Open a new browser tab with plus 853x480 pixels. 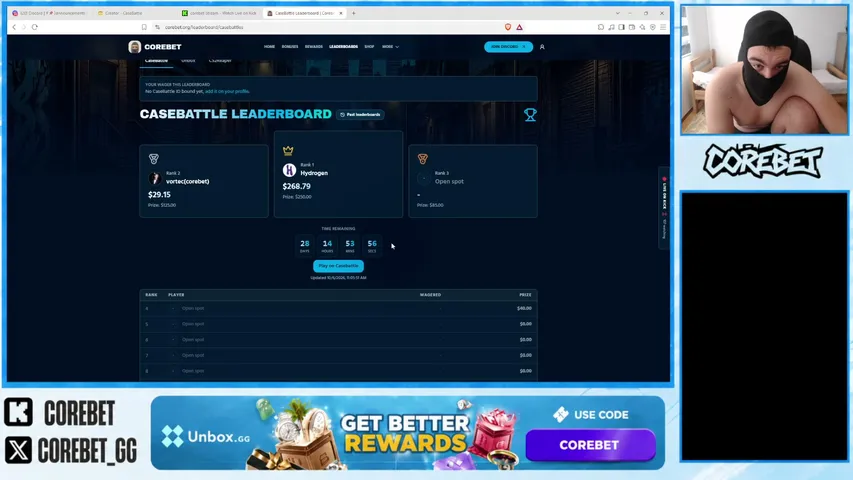pos(354,13)
